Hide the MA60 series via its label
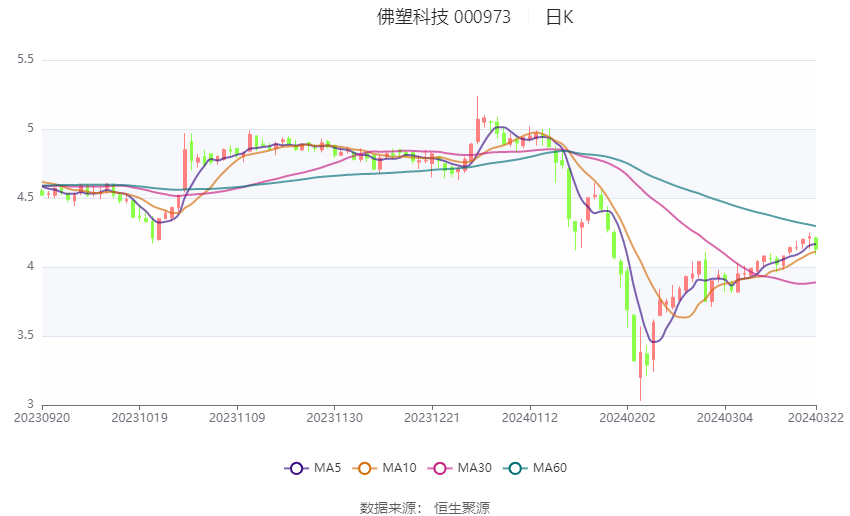Viewport: 850px width, 516px height. pyautogui.click(x=550, y=467)
